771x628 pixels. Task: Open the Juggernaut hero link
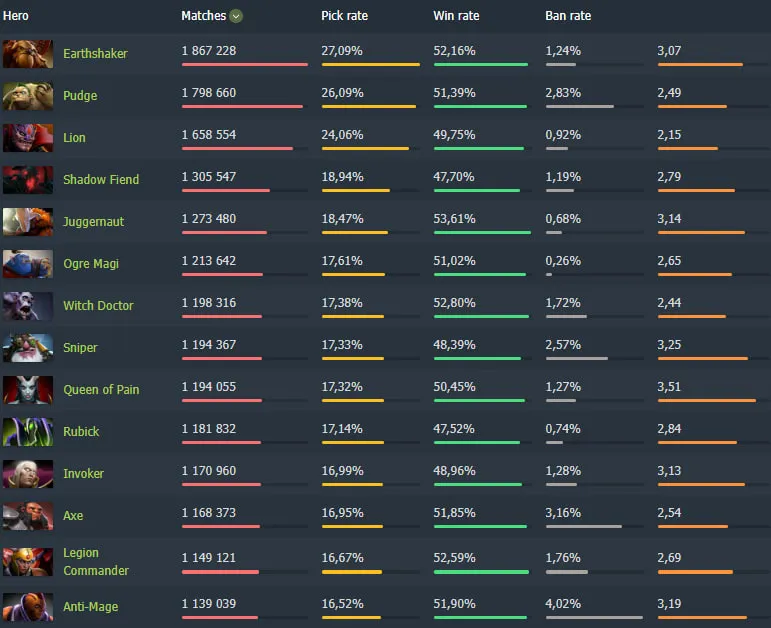(93, 222)
